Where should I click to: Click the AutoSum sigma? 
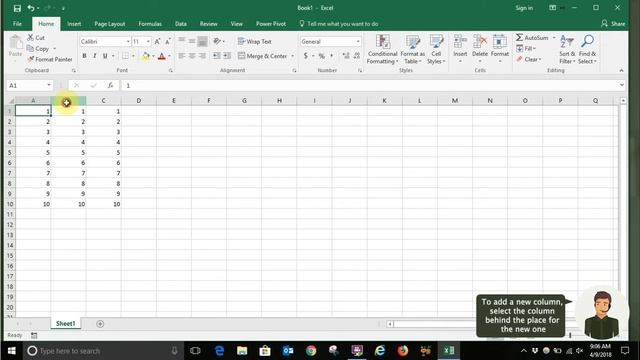519,38
